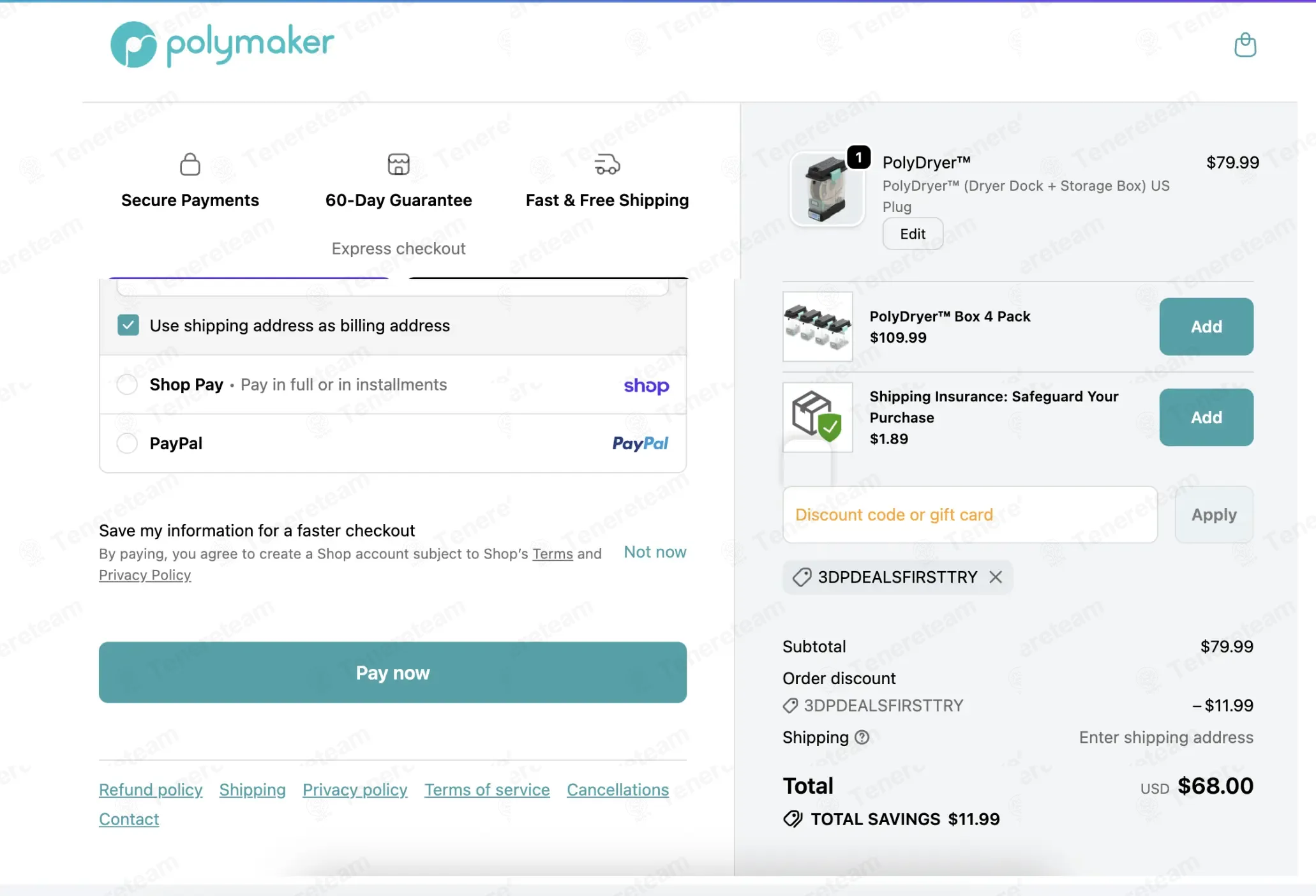Add Shipping Insurance to order
This screenshot has width=1316, height=896.
(1206, 417)
